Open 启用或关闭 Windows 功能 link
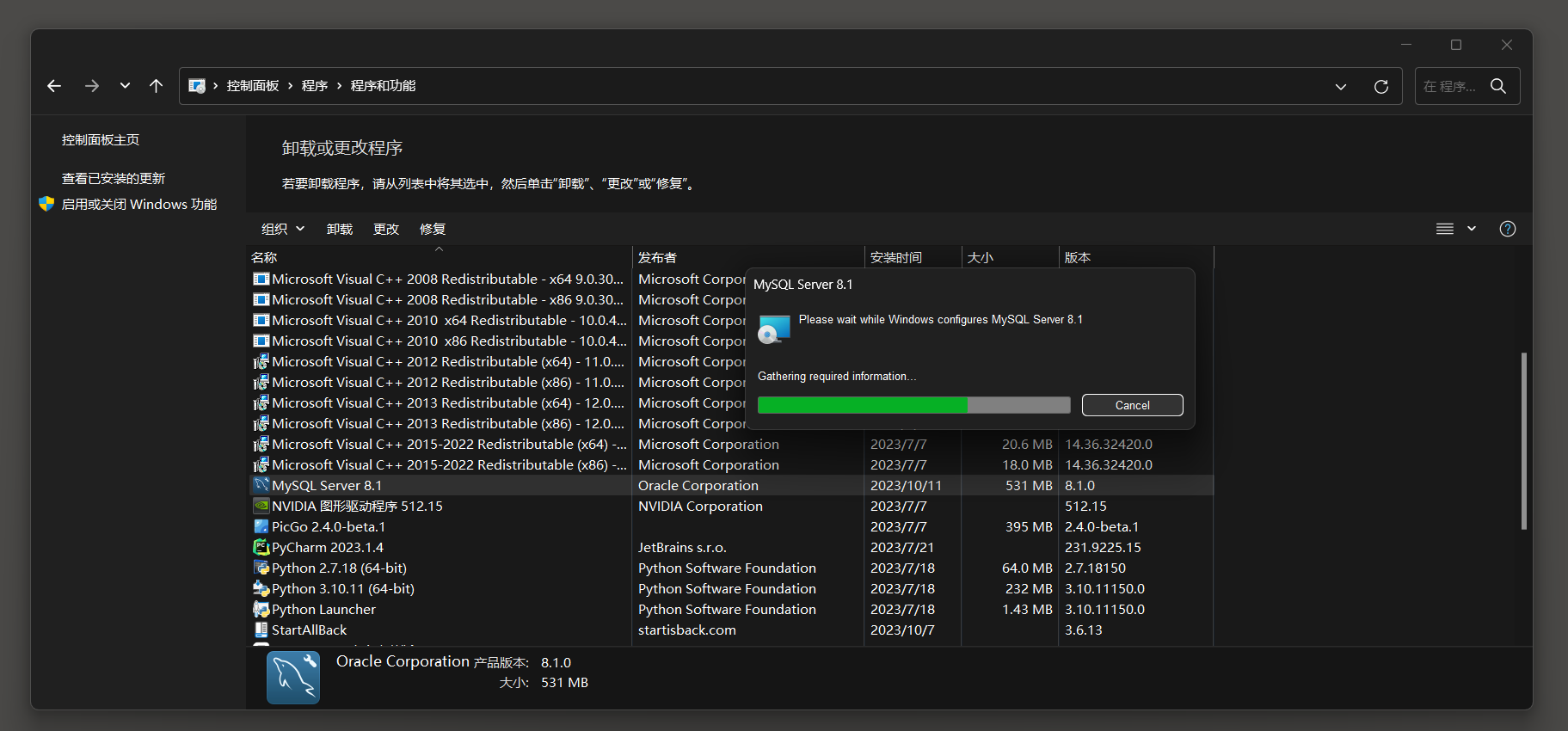This screenshot has width=1568, height=731. click(x=139, y=204)
